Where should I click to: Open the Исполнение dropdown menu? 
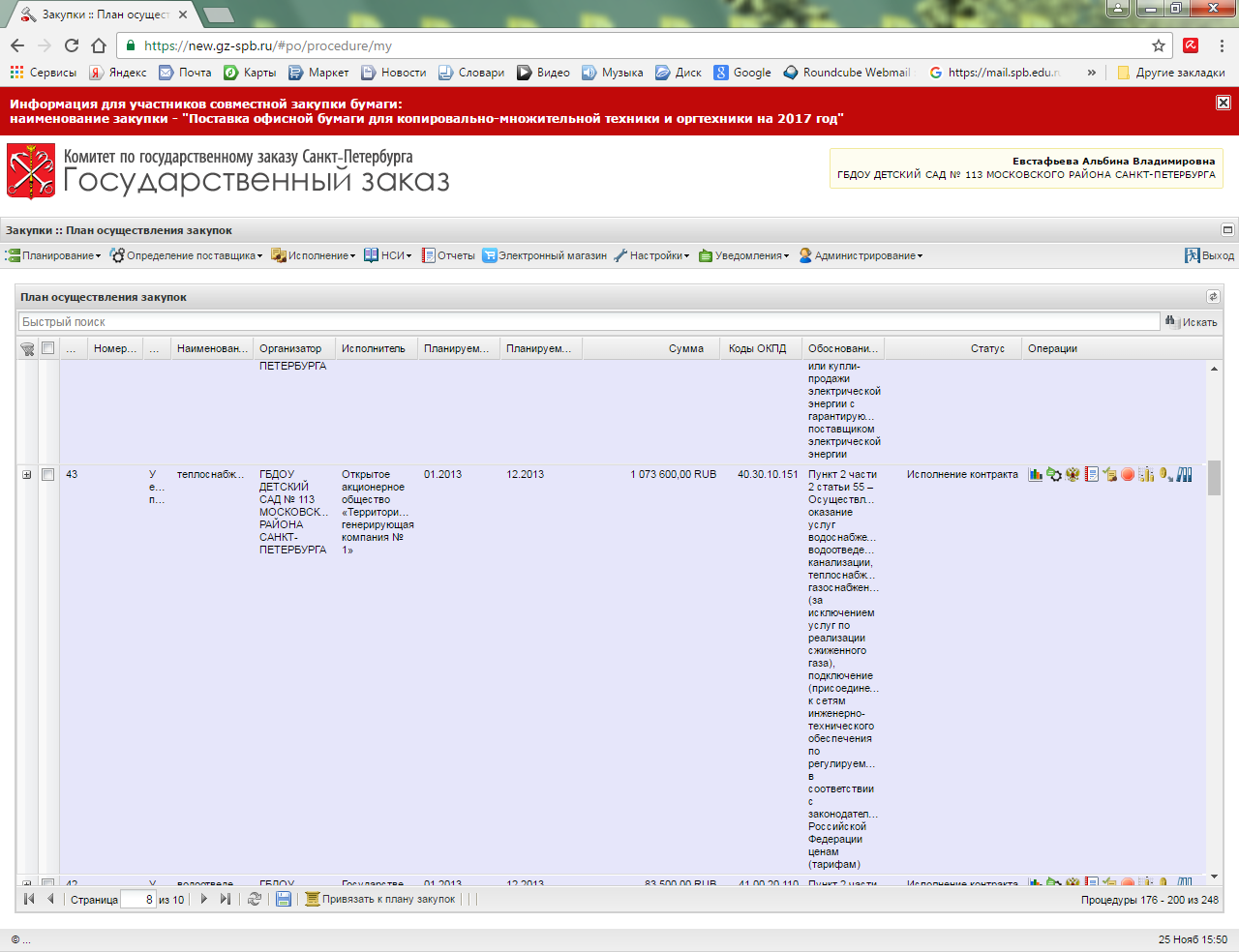coord(314,255)
